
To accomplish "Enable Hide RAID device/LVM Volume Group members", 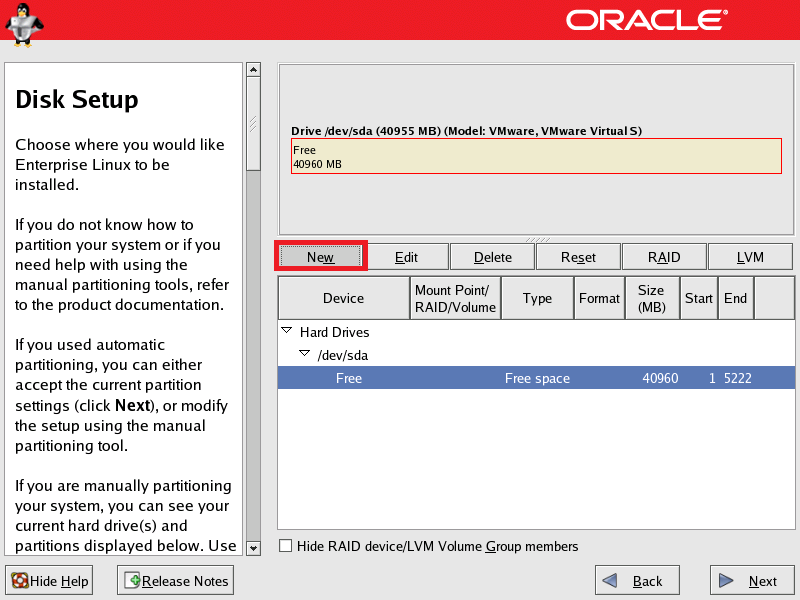I will pyautogui.click(x=286, y=546).
